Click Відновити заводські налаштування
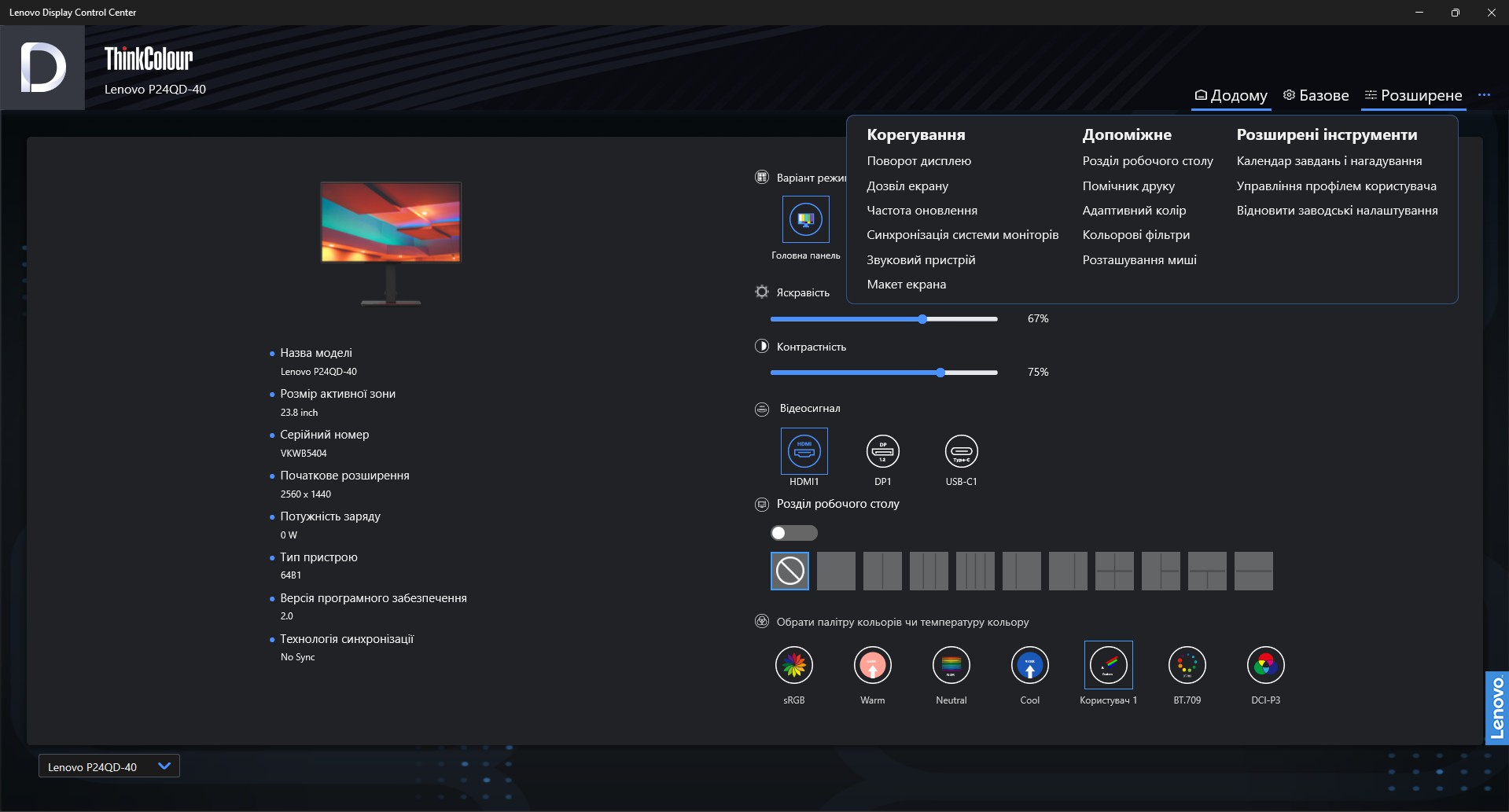This screenshot has height=812, width=1509. [x=1337, y=211]
